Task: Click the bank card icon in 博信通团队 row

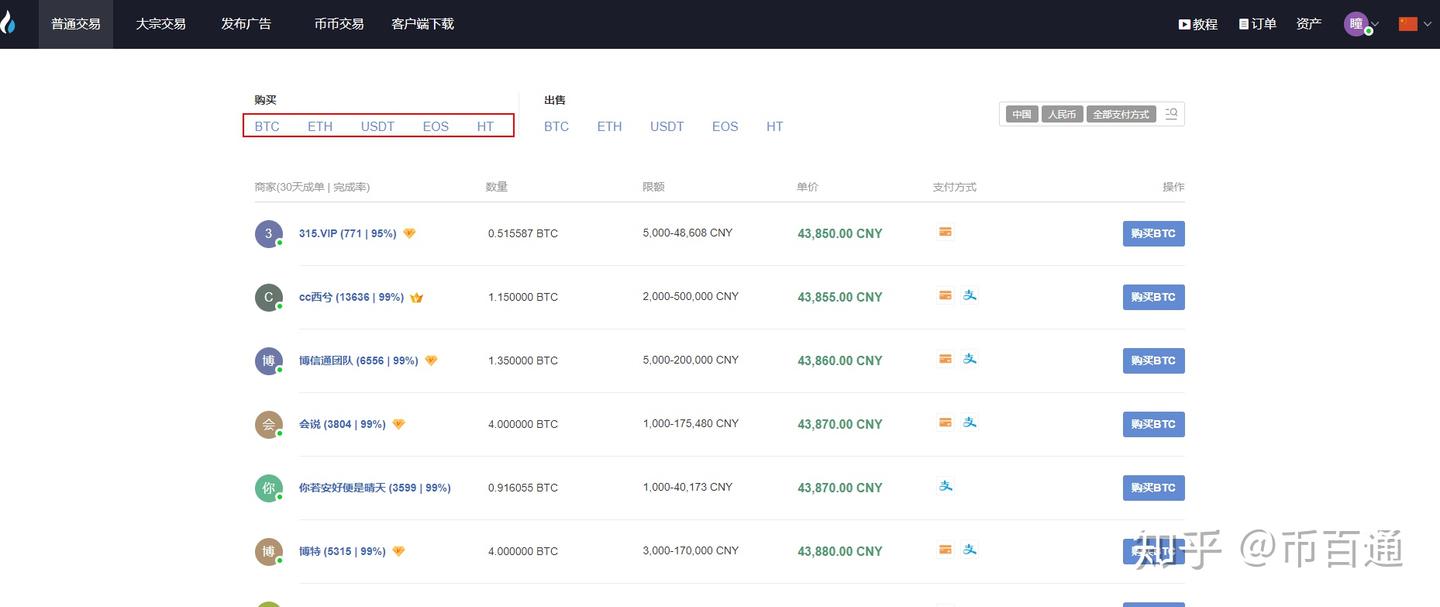Action: pos(945,359)
